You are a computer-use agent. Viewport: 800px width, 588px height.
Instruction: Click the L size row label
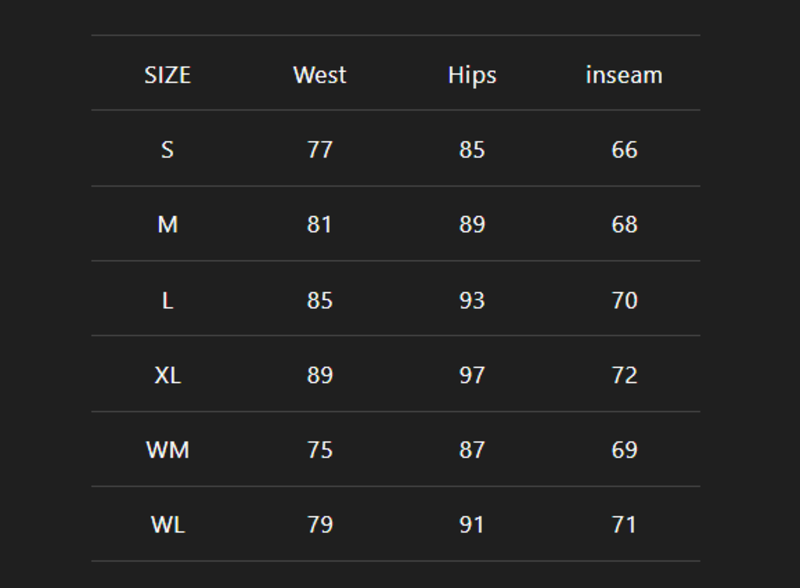click(167, 300)
